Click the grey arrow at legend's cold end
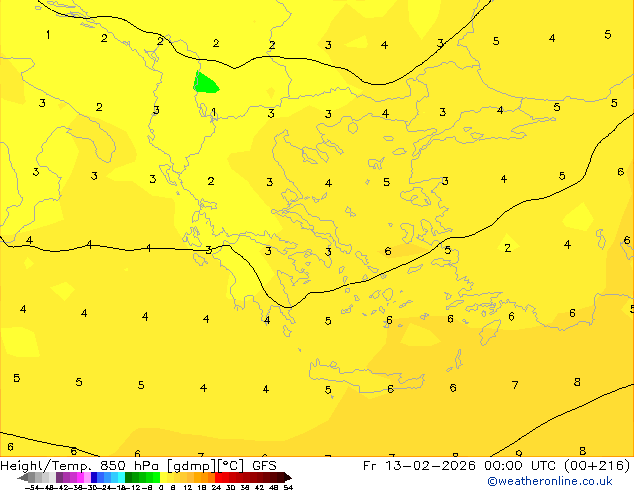Image resolution: width=634 pixels, height=490 pixels. (23, 477)
